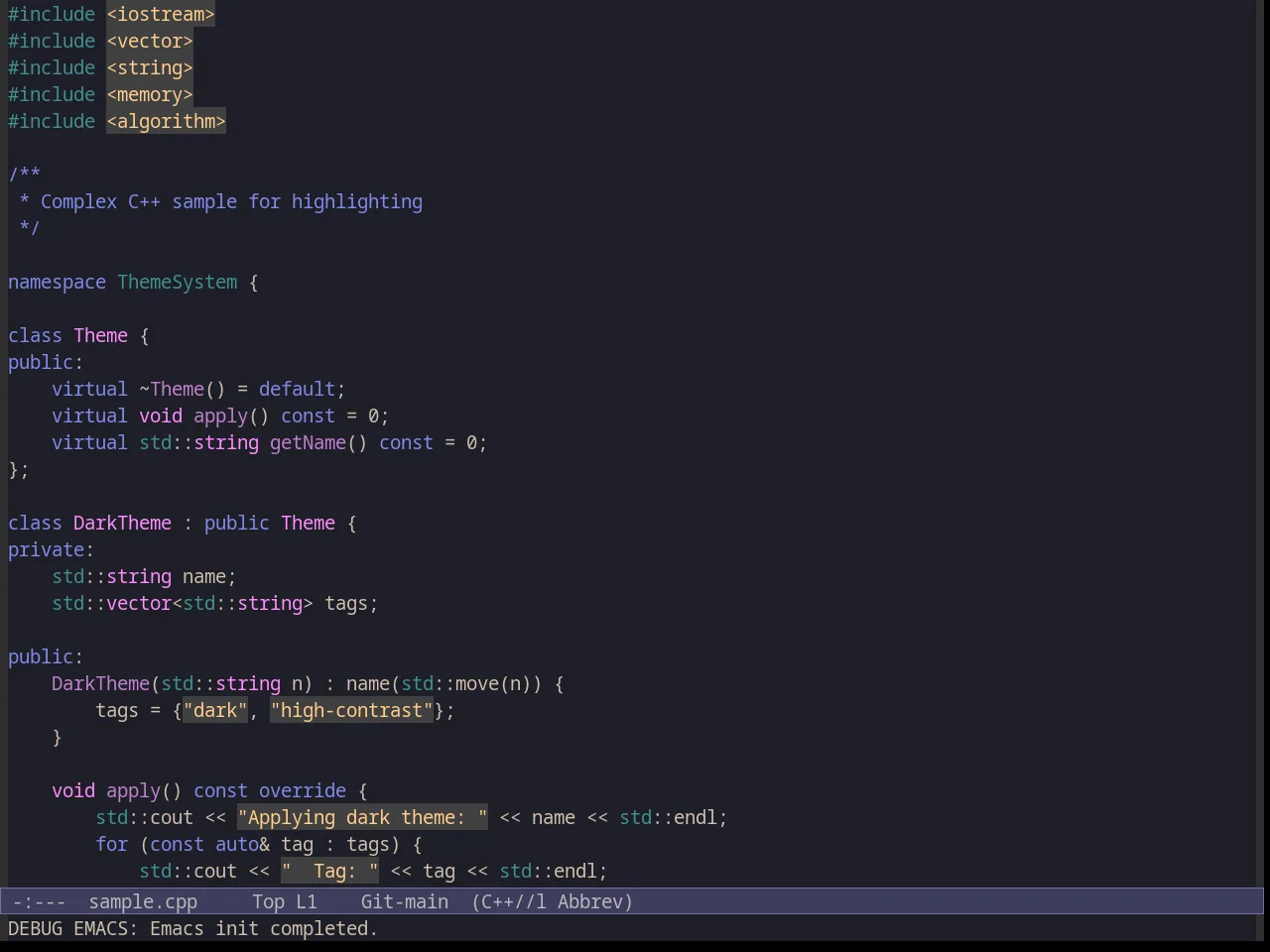Screen dimensions: 1270x952
Task: Click 'apply' in 'virtual void apply() const = 0'
Action: (x=220, y=416)
